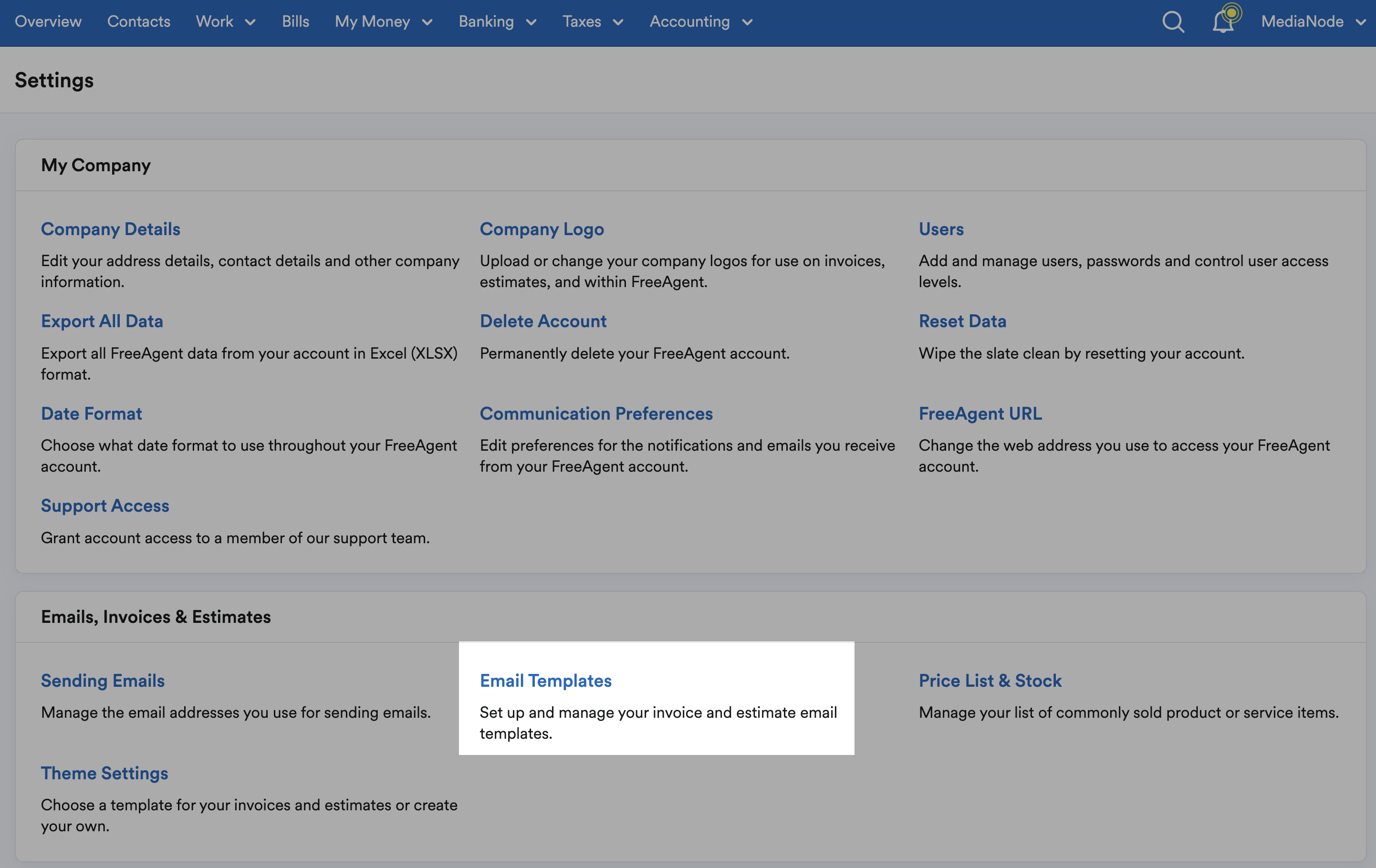Viewport: 1376px width, 868px height.
Task: Expand the Banking menu
Action: pyautogui.click(x=497, y=22)
